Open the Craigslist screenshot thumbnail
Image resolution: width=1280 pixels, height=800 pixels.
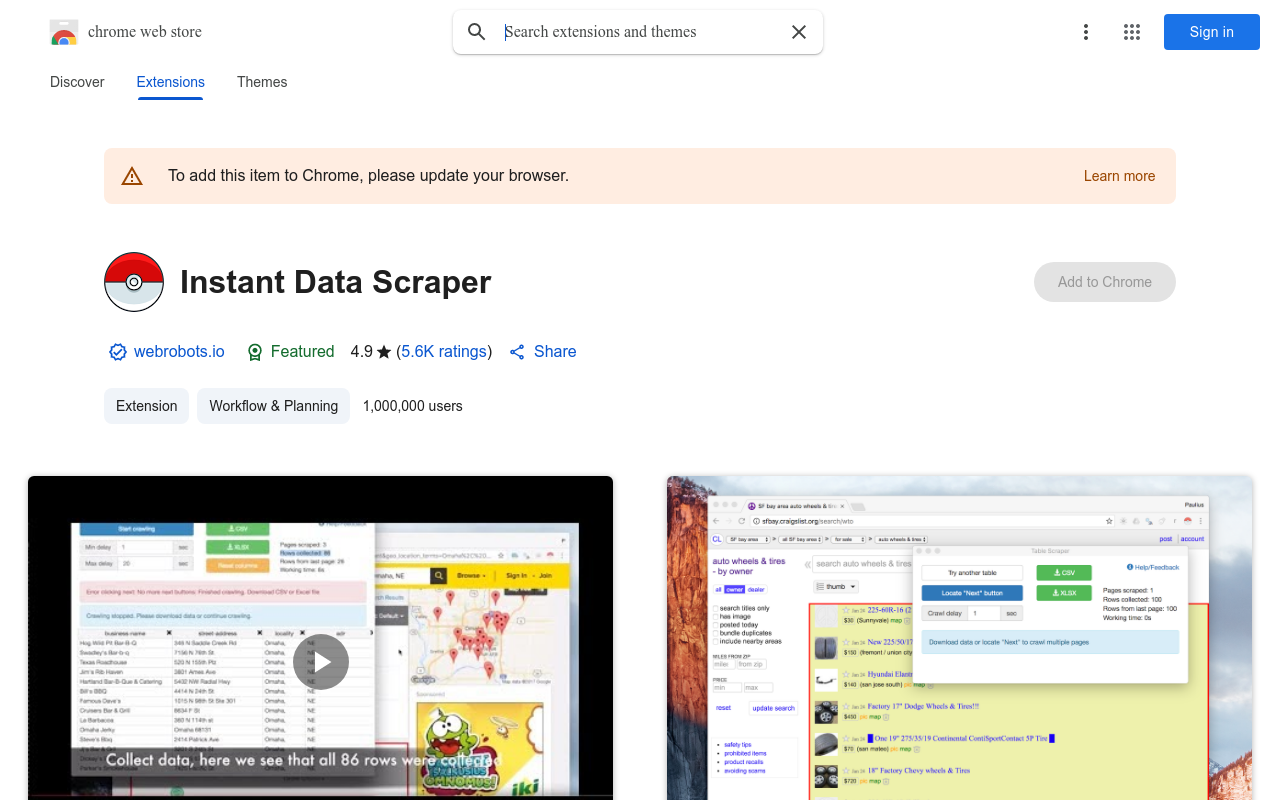(960, 638)
